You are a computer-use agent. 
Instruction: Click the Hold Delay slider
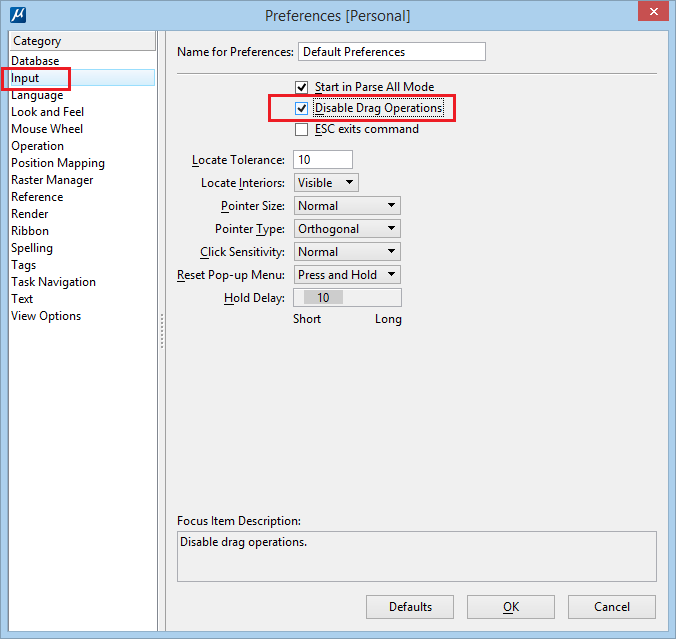(347, 298)
